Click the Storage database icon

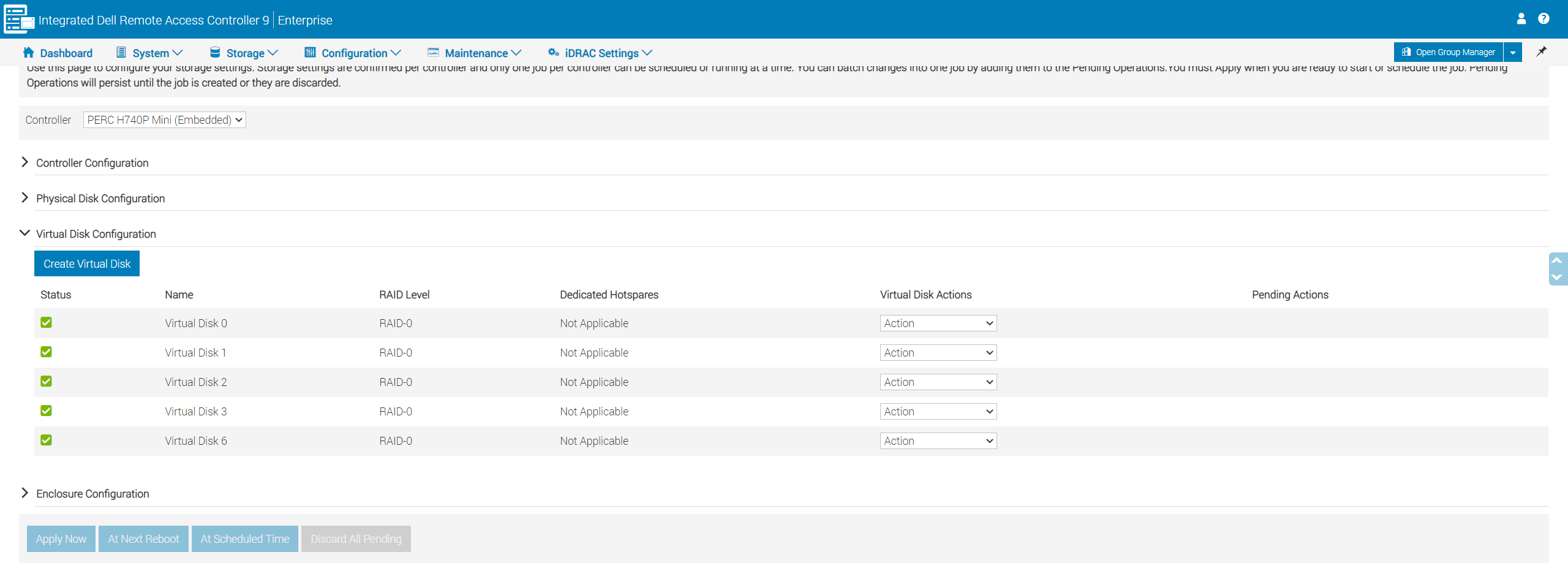pyautogui.click(x=215, y=52)
